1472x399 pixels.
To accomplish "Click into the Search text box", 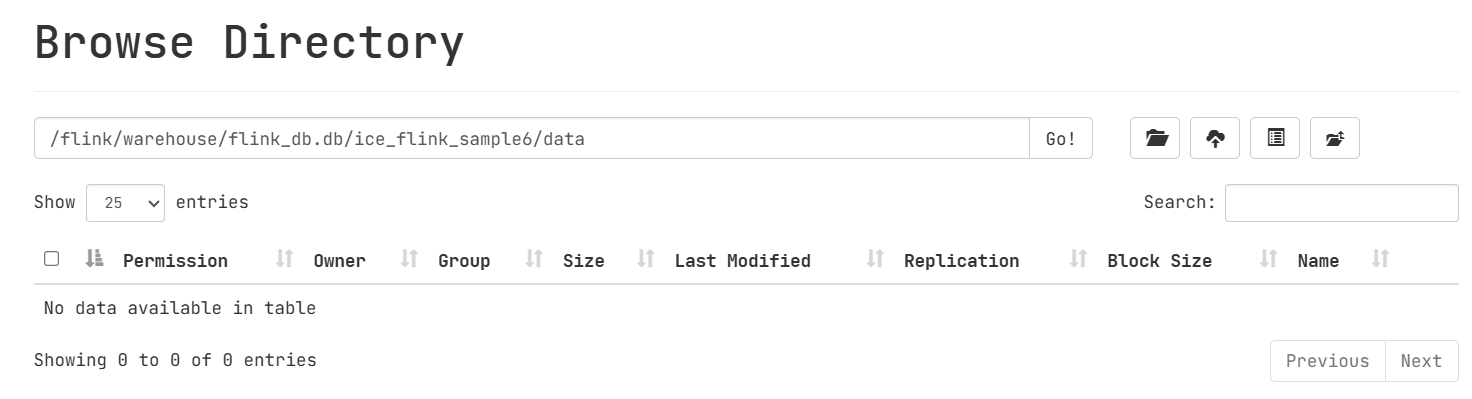I will [x=1341, y=203].
